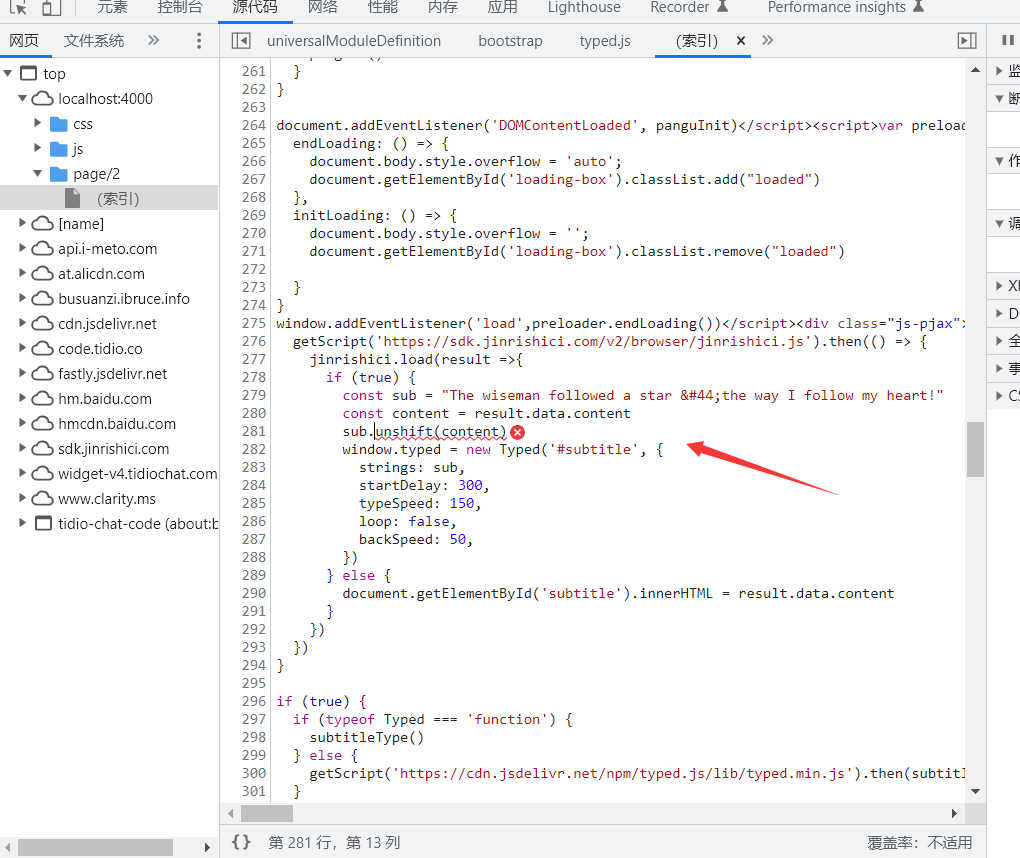The height and width of the screenshot is (858, 1020).
Task: Open the 应用 panel tab
Action: tap(503, 7)
